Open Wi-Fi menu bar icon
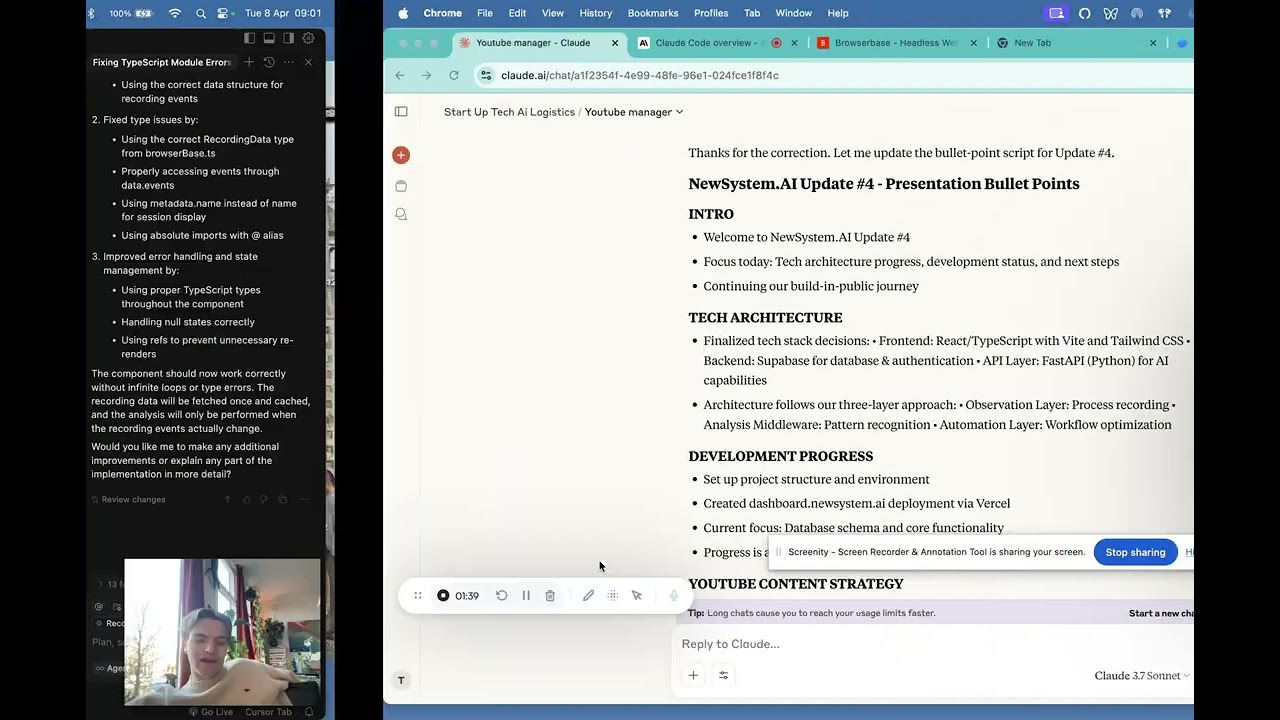 (175, 13)
